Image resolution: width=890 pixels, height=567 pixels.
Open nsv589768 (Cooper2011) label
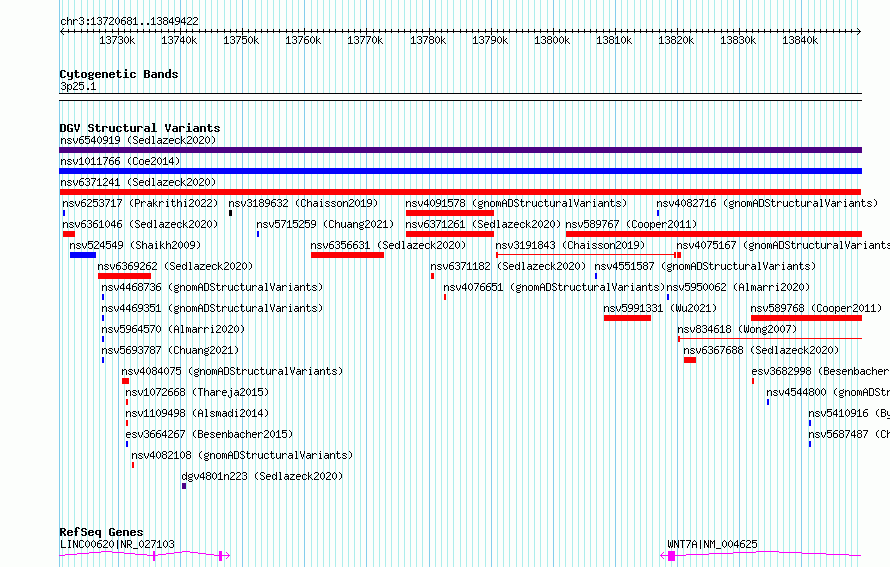pyautogui.click(x=816, y=308)
